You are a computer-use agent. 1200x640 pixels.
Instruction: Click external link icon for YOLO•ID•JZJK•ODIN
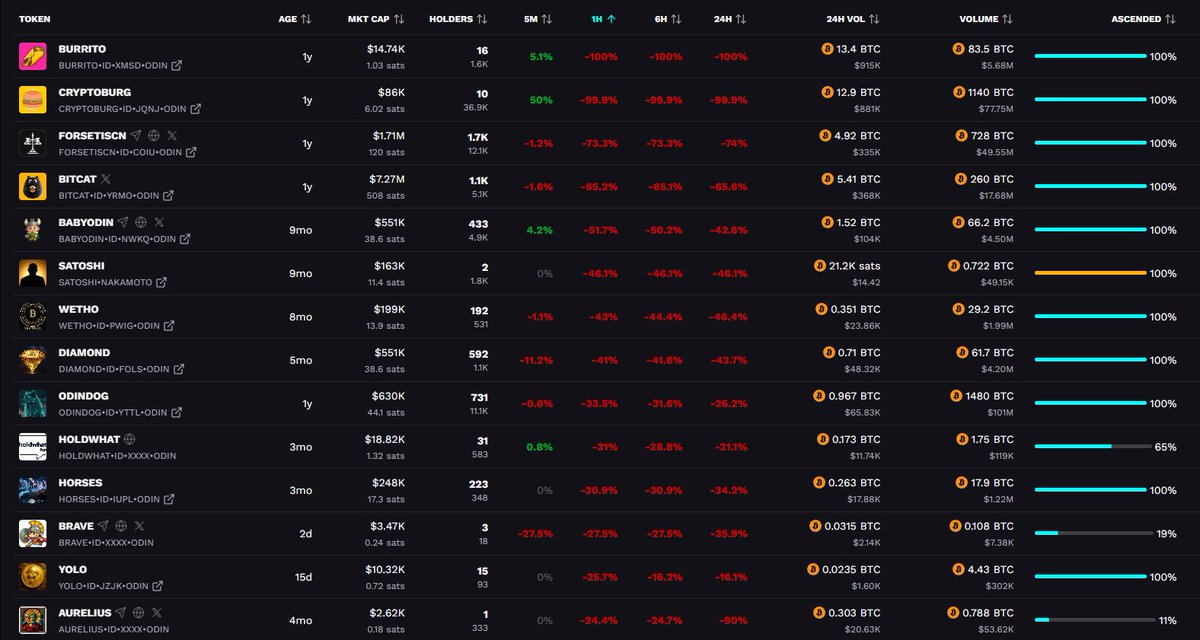tap(156, 586)
